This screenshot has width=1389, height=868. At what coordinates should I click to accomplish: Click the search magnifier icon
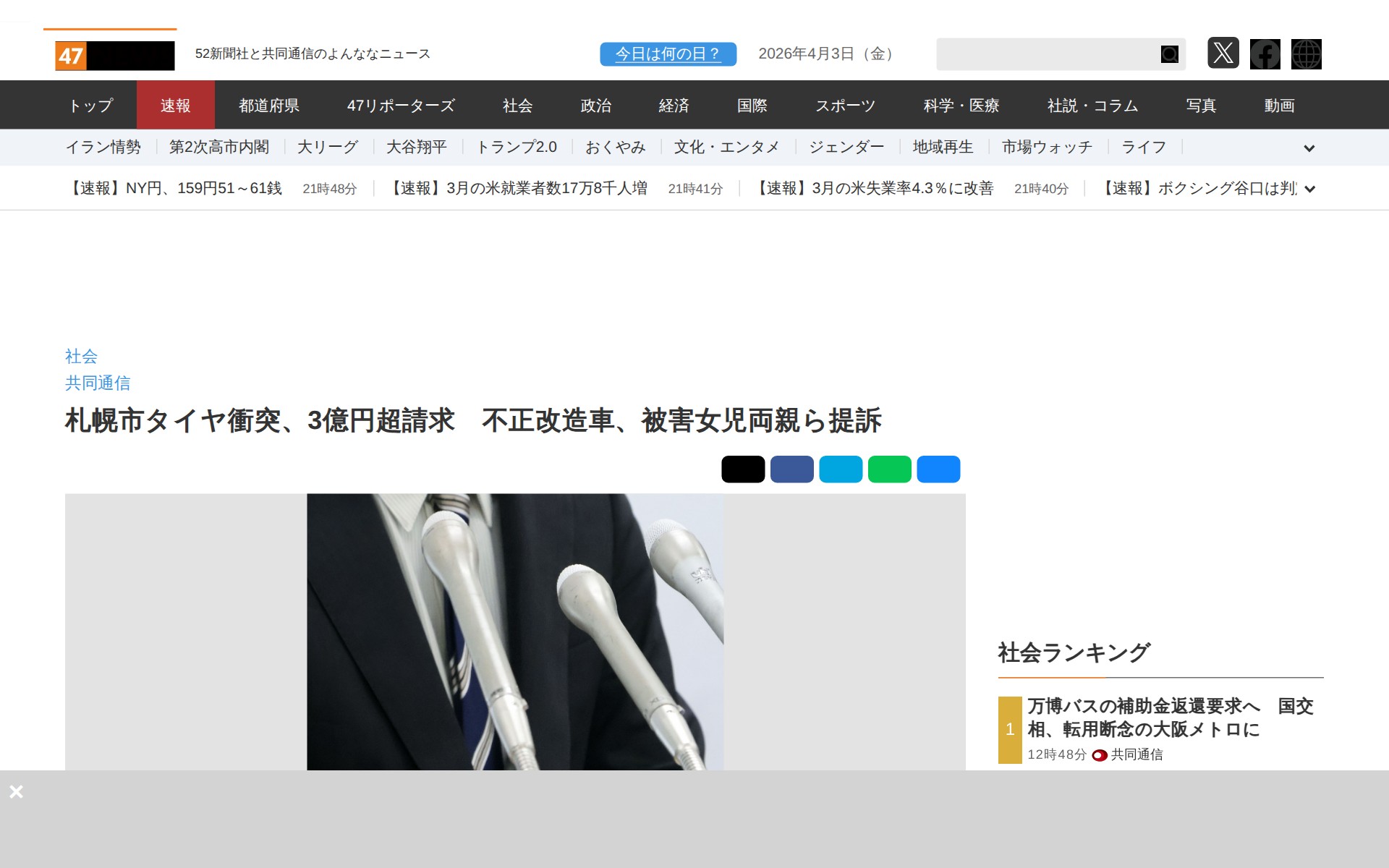[1169, 54]
